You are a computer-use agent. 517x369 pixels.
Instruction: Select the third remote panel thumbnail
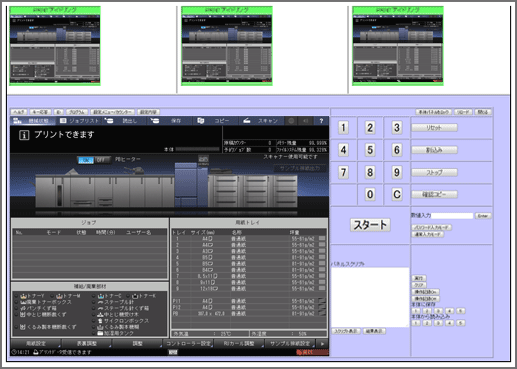398,46
